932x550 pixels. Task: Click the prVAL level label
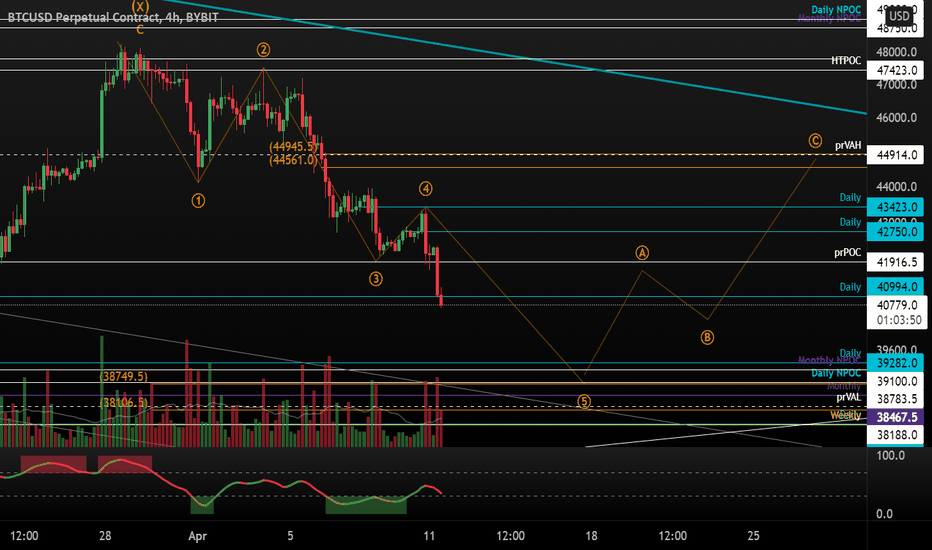pos(849,397)
